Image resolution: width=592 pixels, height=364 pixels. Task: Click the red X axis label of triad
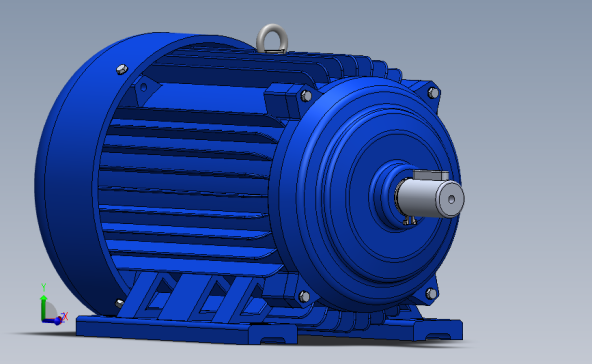[x=65, y=316]
